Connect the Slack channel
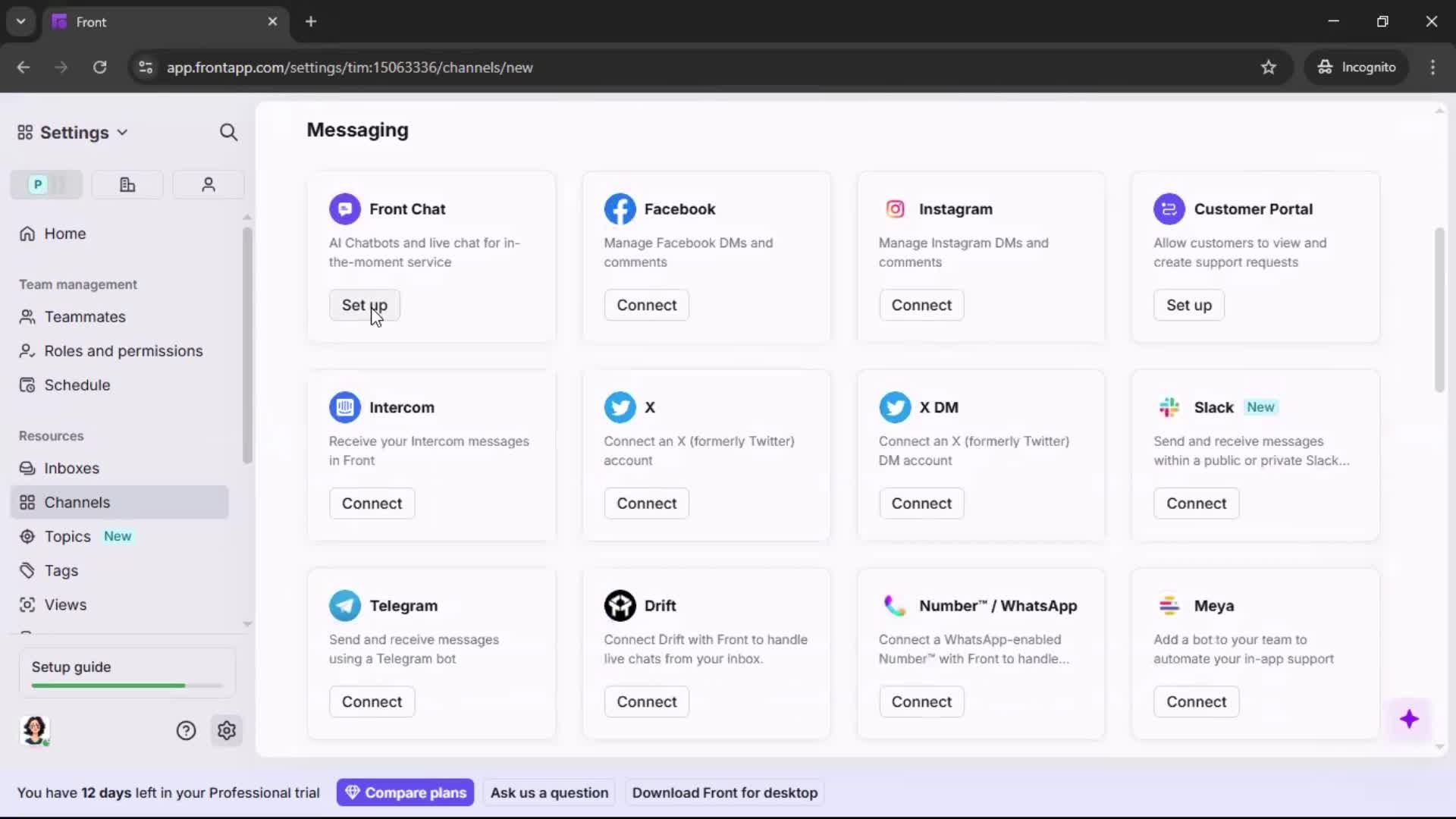Image resolution: width=1456 pixels, height=819 pixels. point(1195,504)
